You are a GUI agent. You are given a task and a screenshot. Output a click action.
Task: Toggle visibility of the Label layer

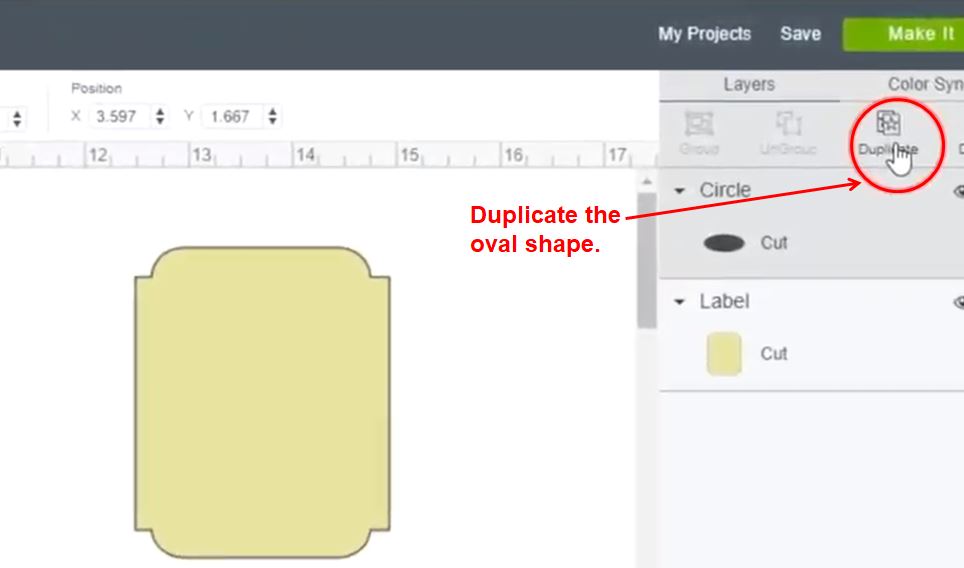pyautogui.click(x=958, y=302)
